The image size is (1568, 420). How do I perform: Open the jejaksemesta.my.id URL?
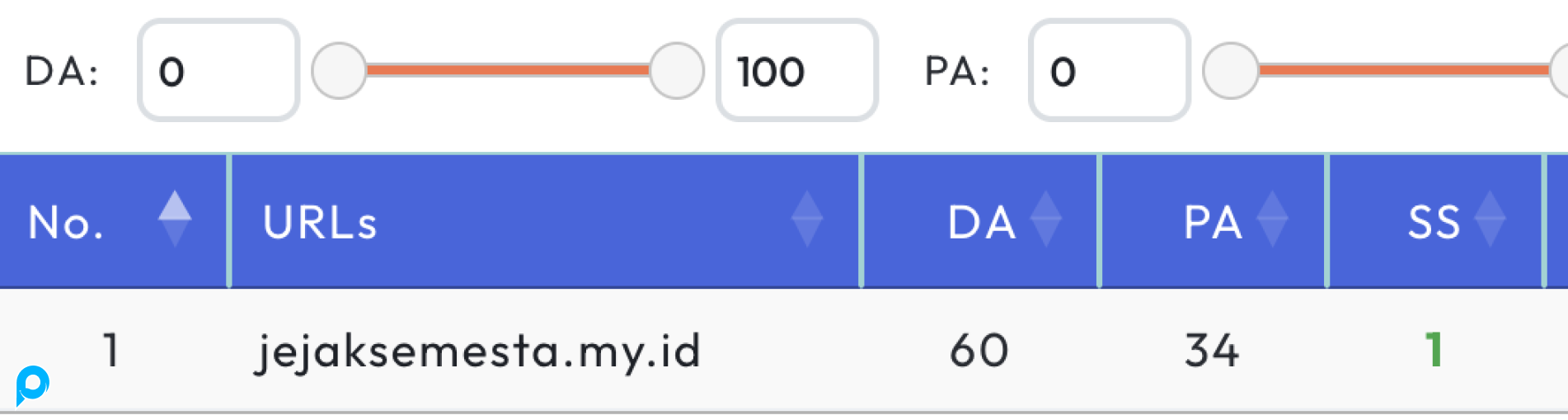click(478, 351)
